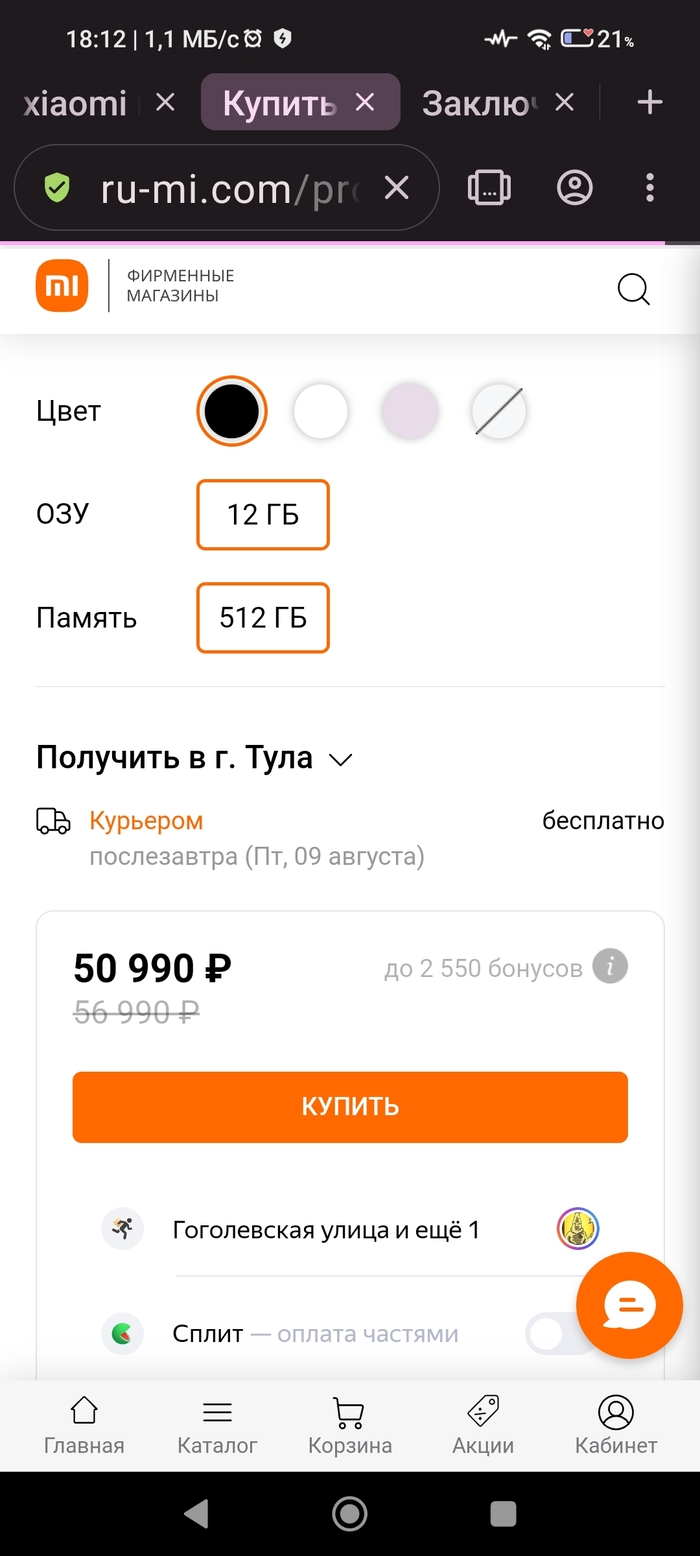Viewport: 700px width, 1556px height.
Task: Open the site search magnifier icon
Action: pos(633,289)
